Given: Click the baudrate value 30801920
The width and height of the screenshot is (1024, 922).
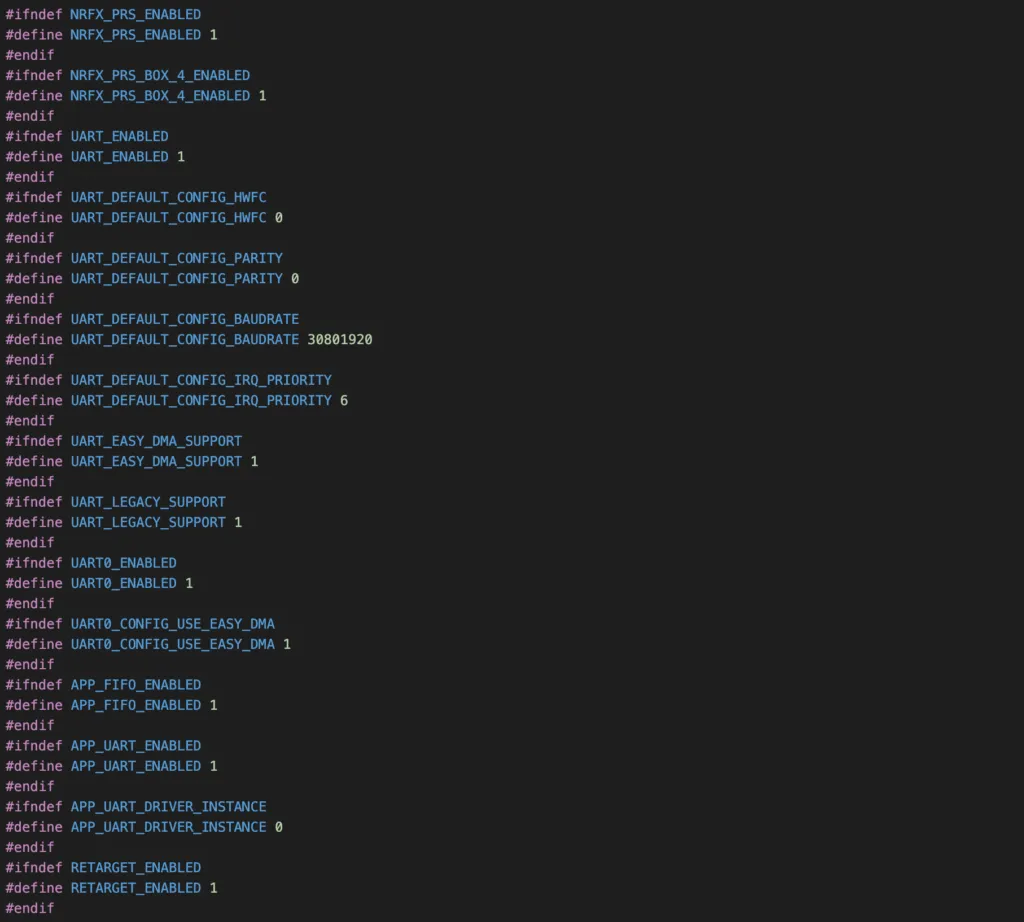Looking at the screenshot, I should pyautogui.click(x=340, y=340).
